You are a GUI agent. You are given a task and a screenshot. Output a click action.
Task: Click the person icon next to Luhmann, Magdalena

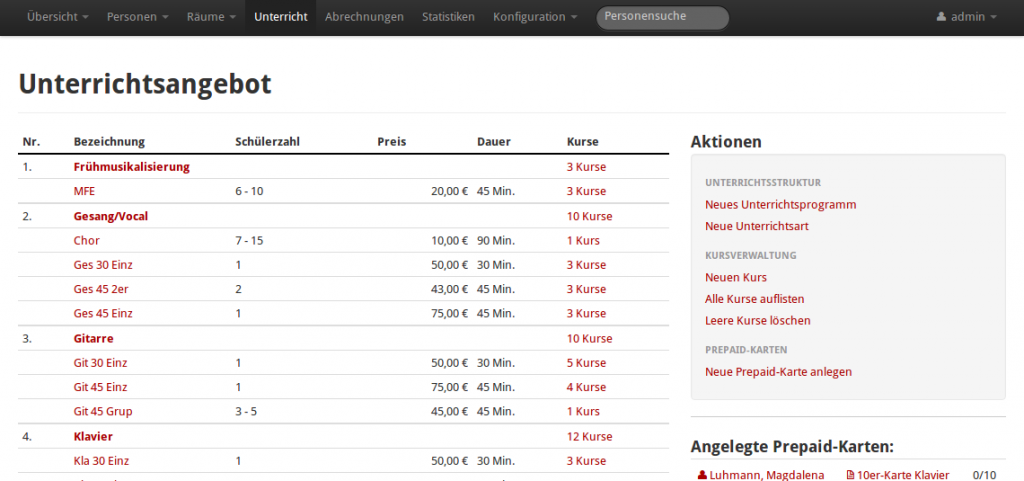[702, 475]
